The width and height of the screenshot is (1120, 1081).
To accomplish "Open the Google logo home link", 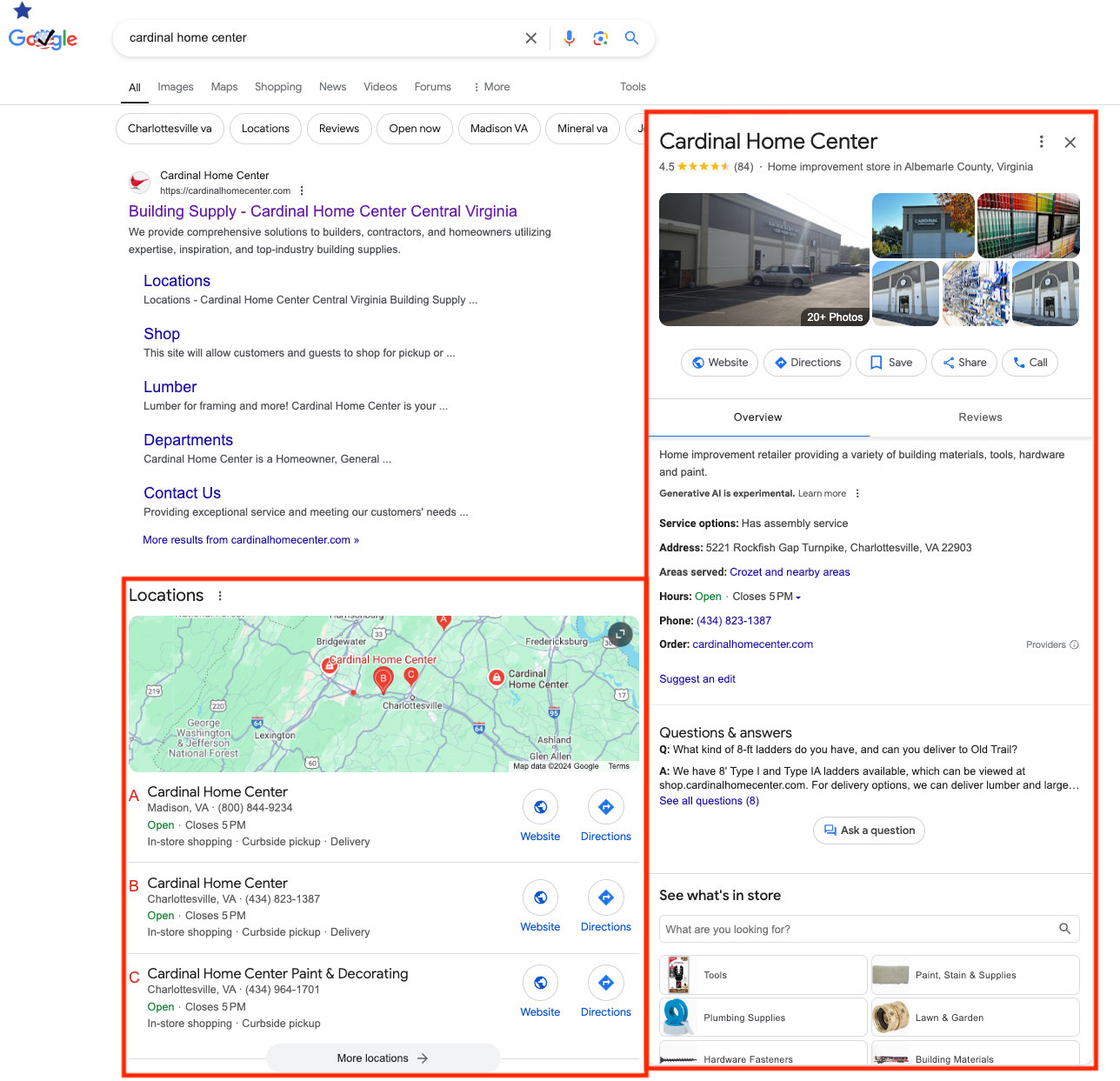I will 43,38.
